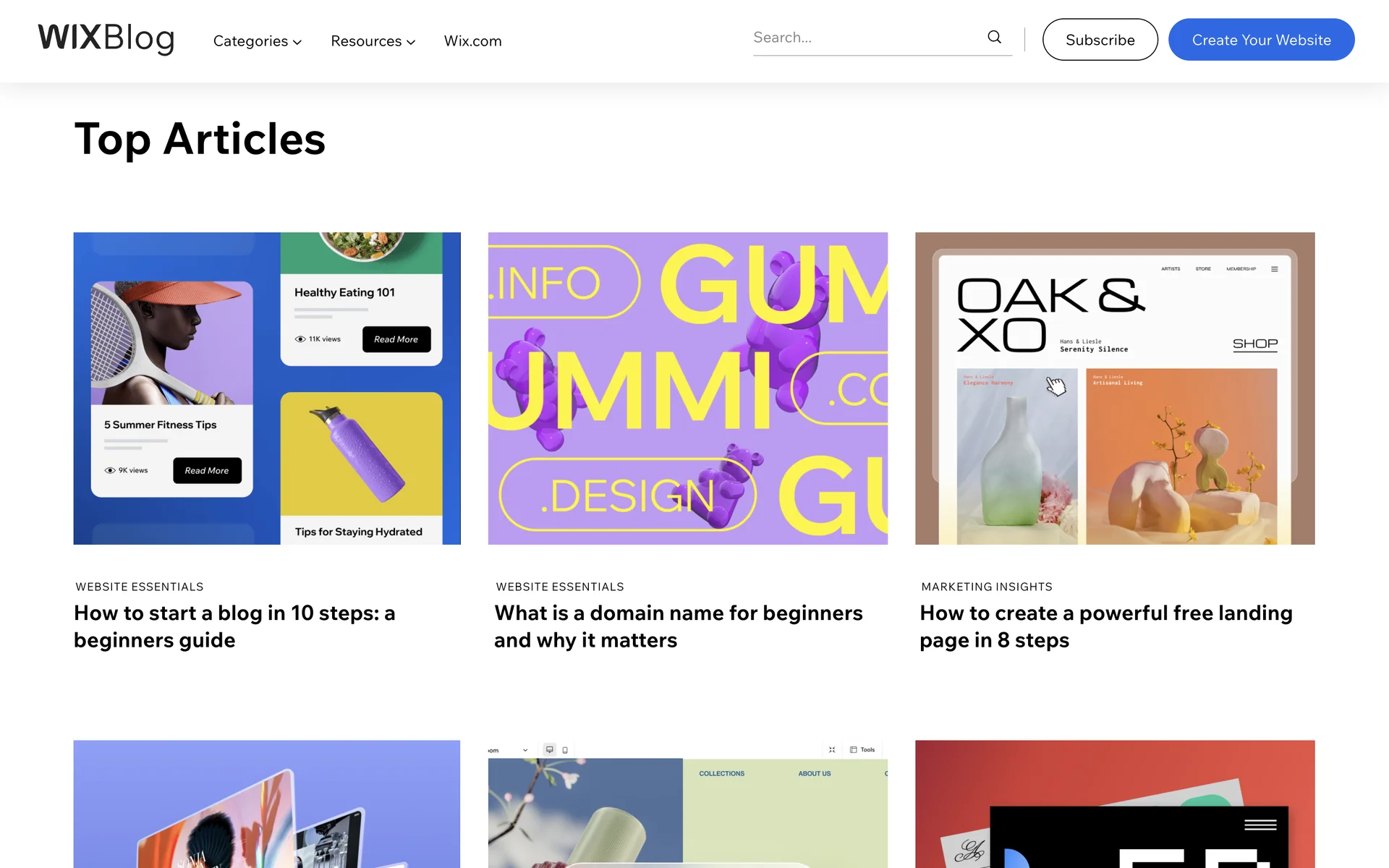Expand the Resources dropdown chevron

[x=411, y=42]
